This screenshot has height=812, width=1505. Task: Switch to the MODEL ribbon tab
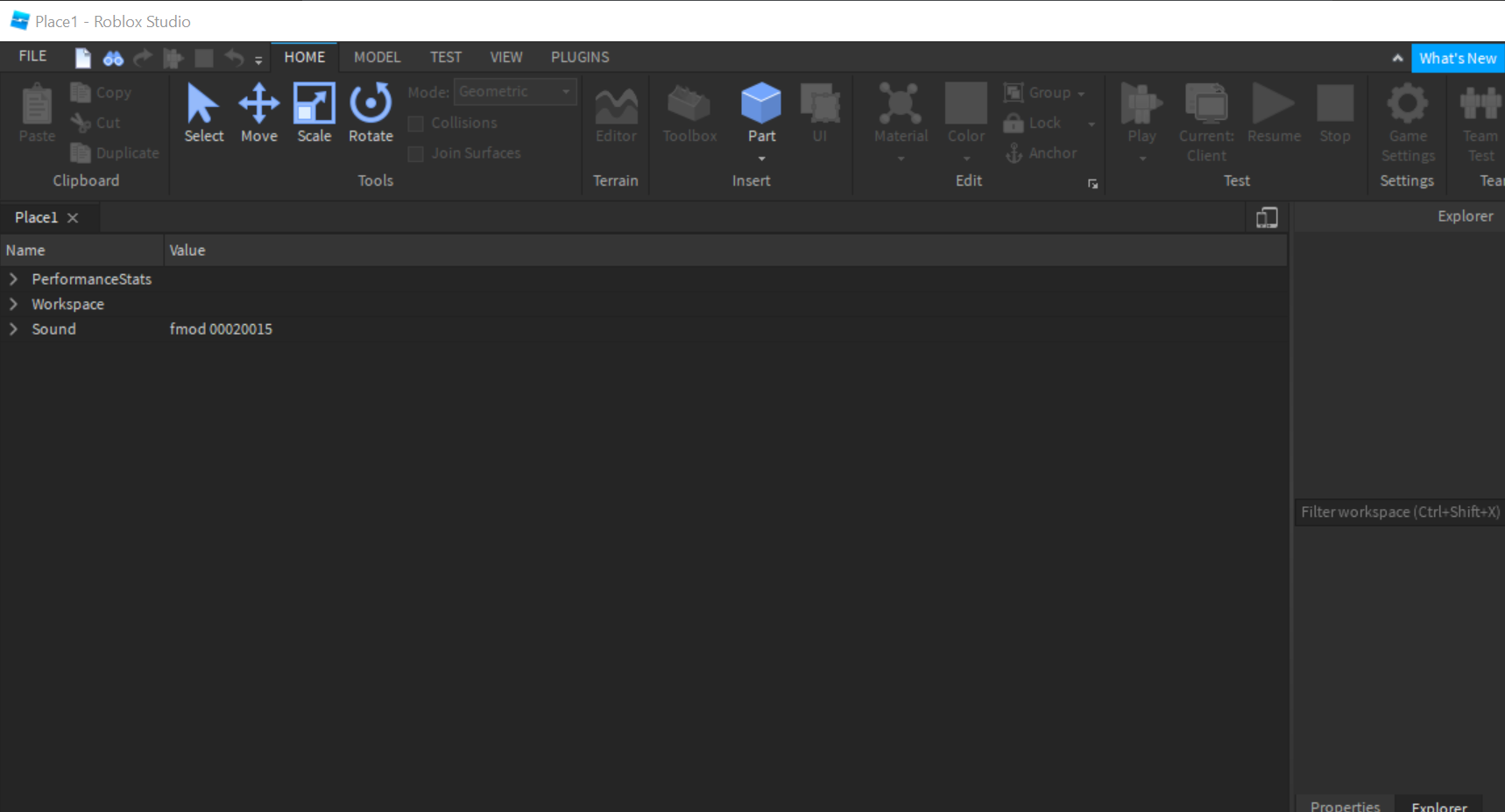point(378,57)
